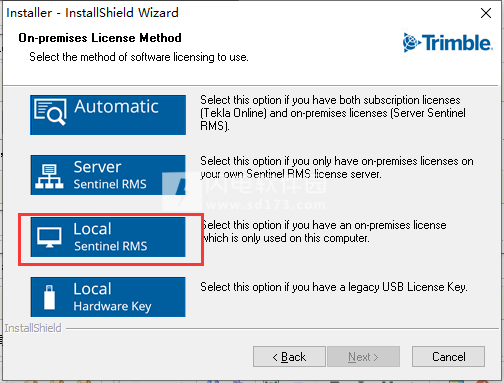The image size is (504, 383).
Task: Click the monitor icon on Local Sentinel RMS
Action: click(49, 237)
